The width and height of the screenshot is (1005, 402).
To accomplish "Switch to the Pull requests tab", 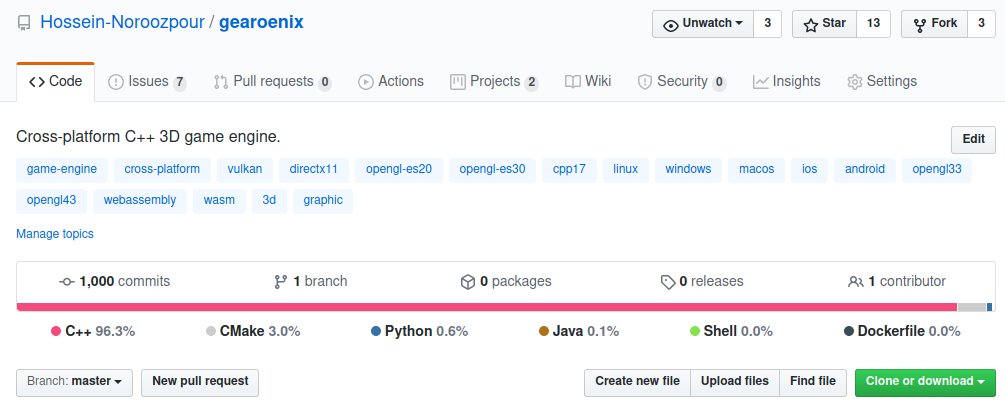I will [272, 82].
